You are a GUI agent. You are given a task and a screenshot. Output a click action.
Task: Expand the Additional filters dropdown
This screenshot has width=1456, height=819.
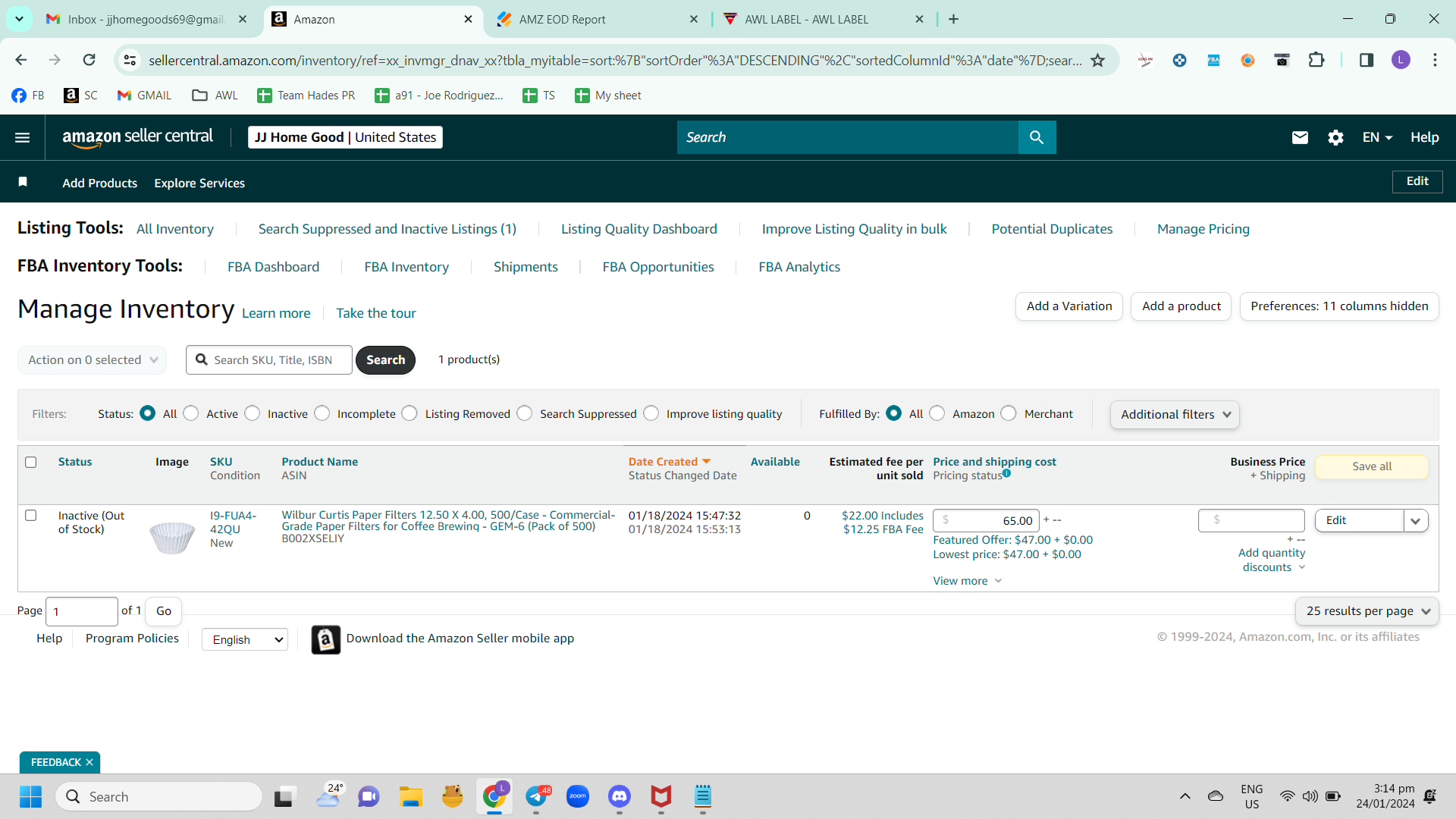point(1175,414)
